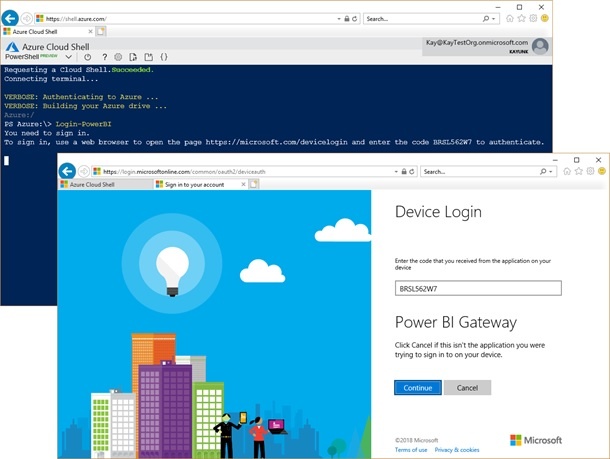
Task: Close the Sign in to your account tab
Action: (x=243, y=184)
